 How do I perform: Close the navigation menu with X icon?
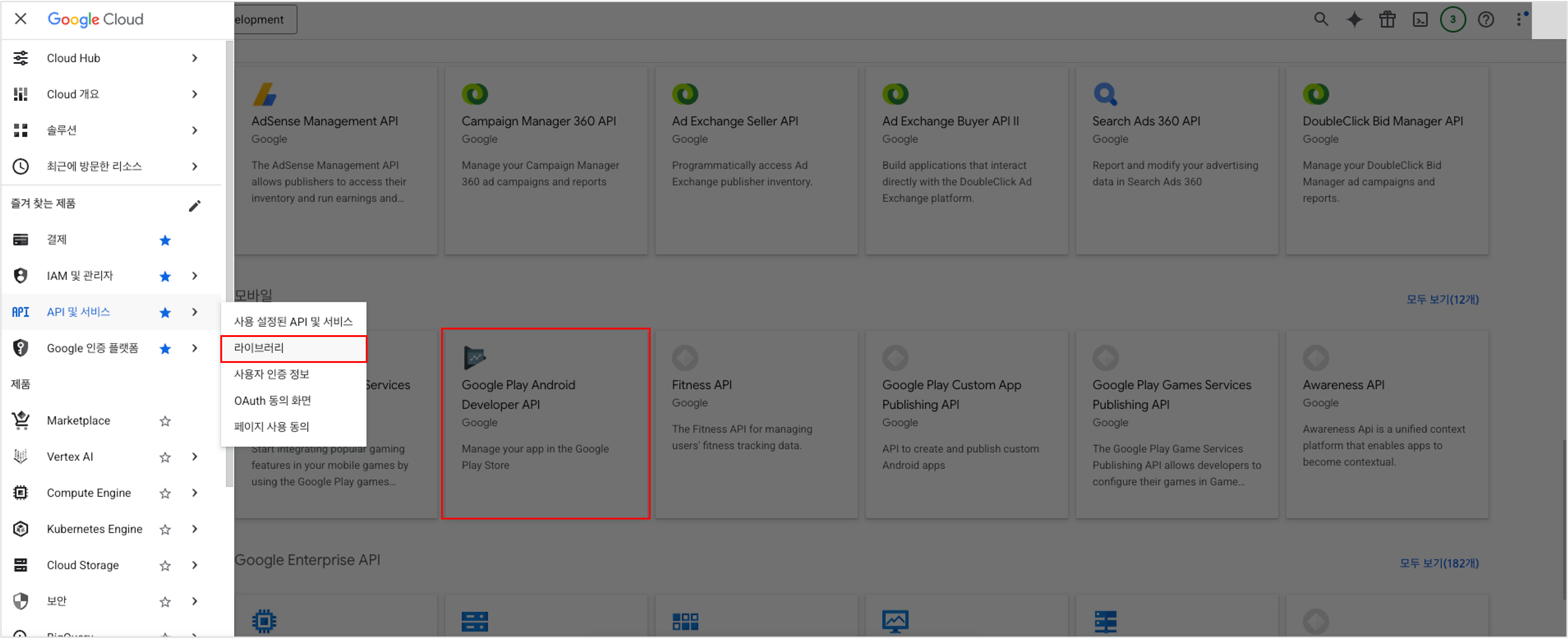click(x=21, y=19)
